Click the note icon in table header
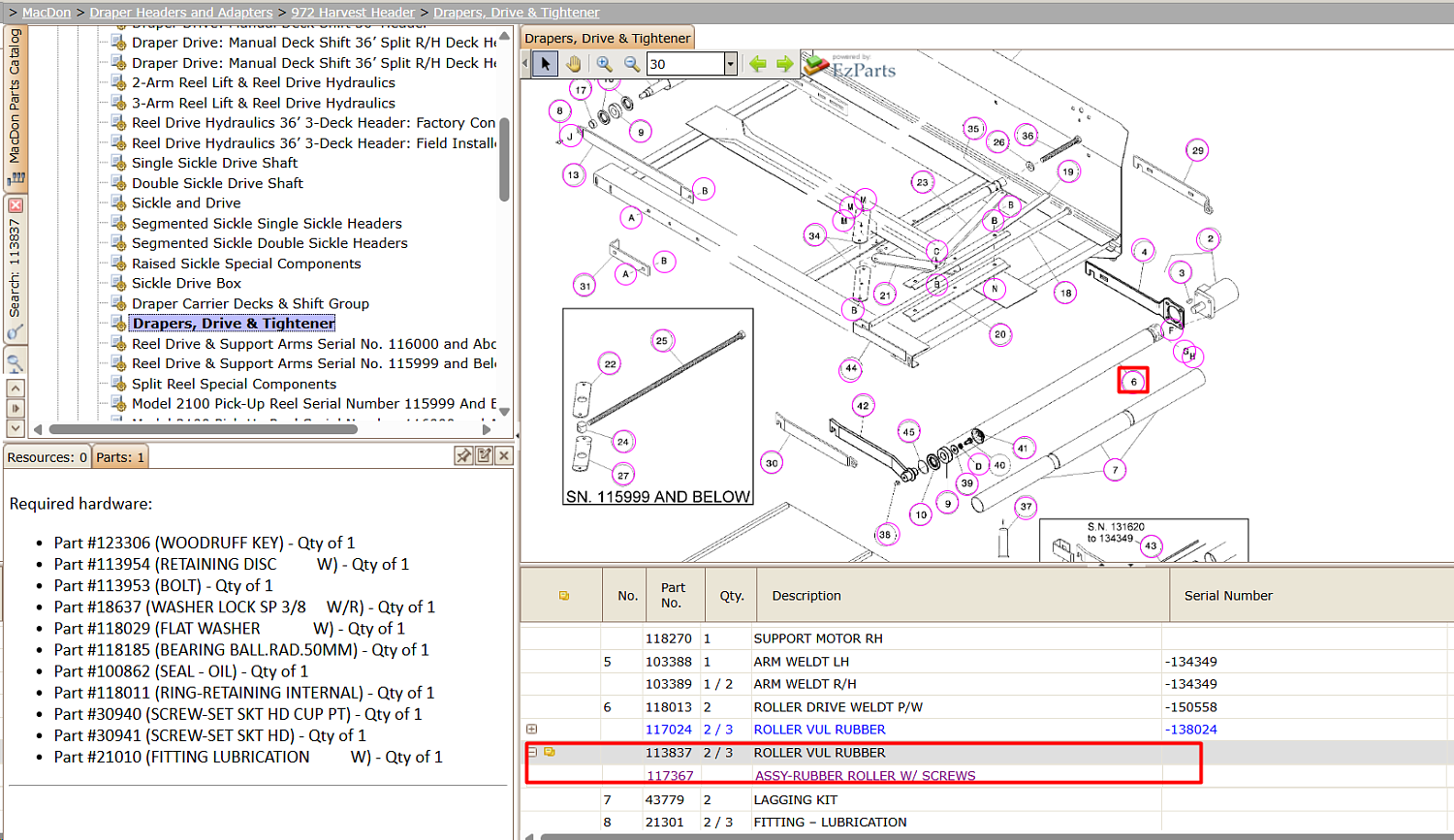The width and height of the screenshot is (1454, 840). point(564,596)
